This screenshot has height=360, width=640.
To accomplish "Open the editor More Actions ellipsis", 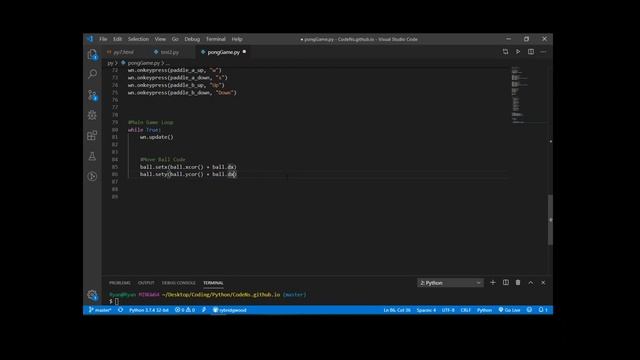I will coord(543,52).
